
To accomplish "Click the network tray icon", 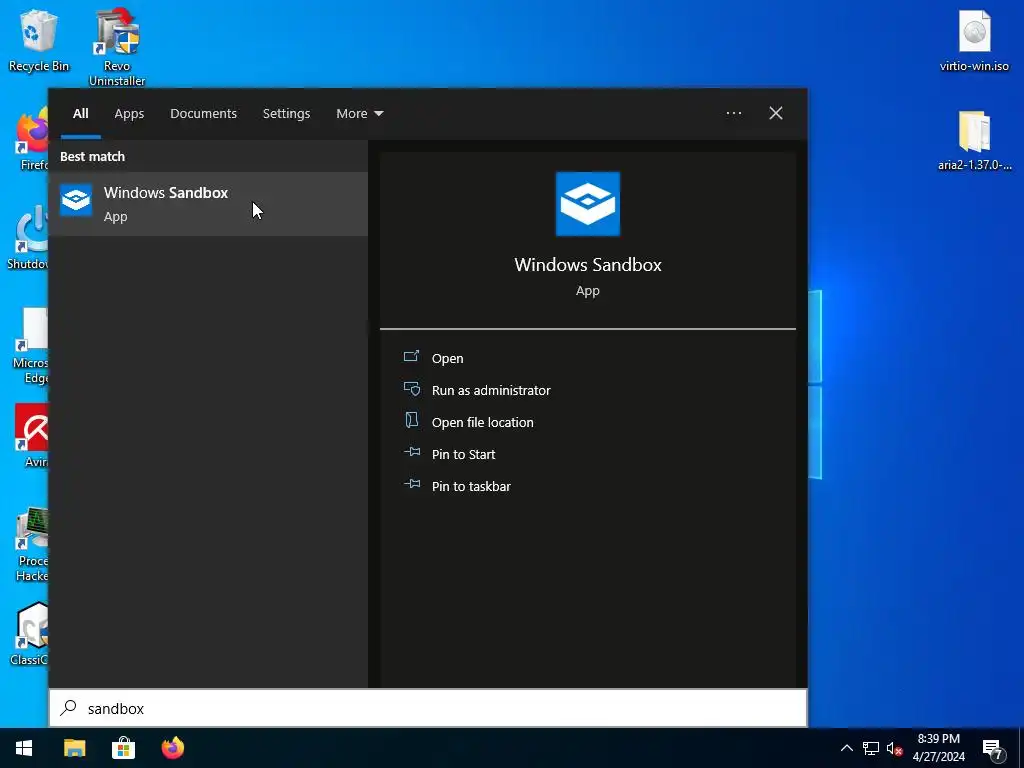I will (870, 748).
